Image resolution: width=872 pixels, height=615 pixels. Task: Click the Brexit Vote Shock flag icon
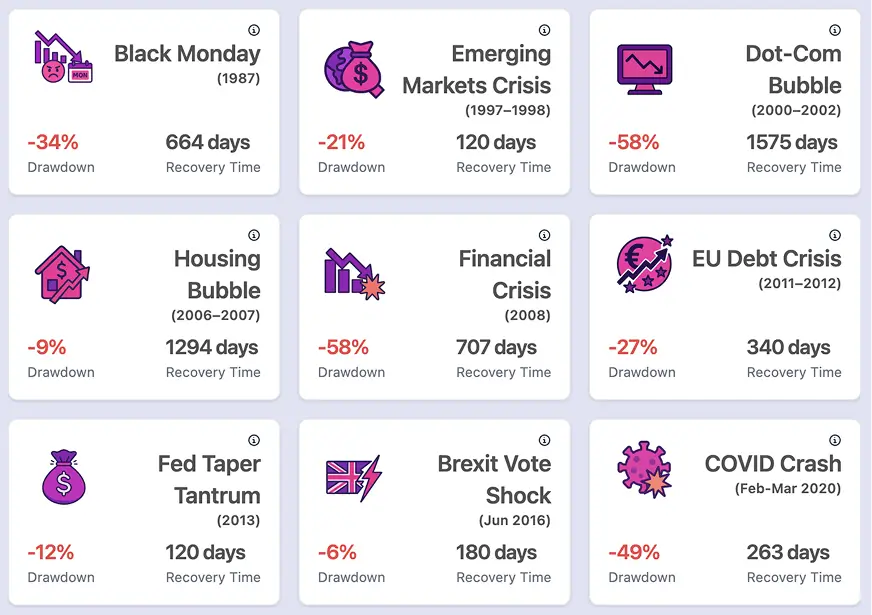click(353, 478)
